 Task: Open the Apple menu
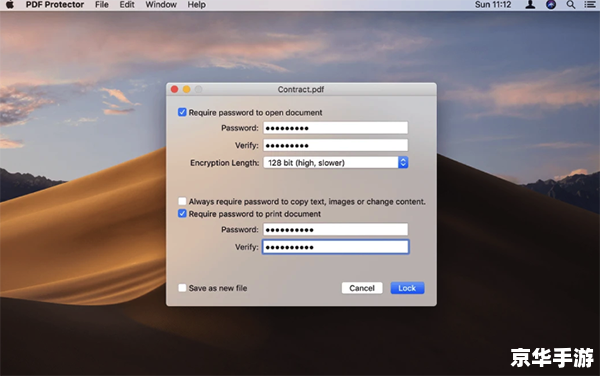click(x=10, y=5)
